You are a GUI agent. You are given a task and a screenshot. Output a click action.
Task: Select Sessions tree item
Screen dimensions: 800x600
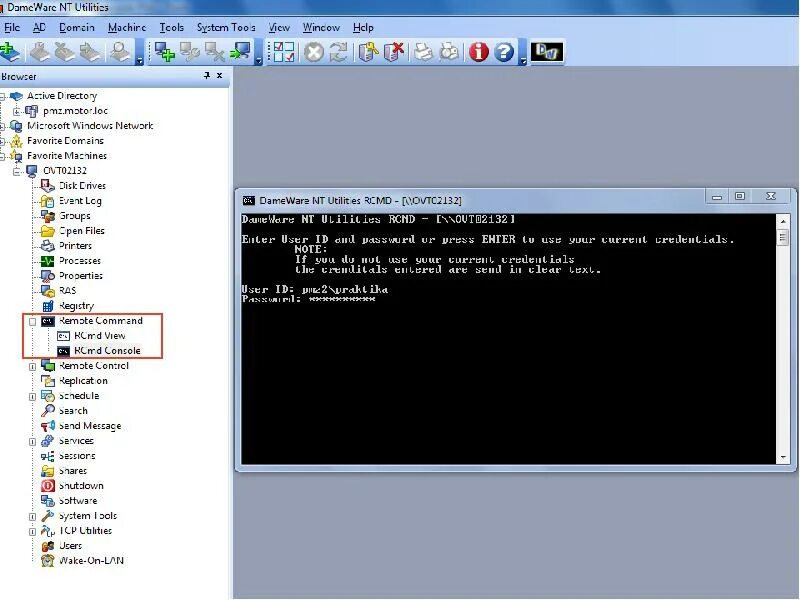77,456
